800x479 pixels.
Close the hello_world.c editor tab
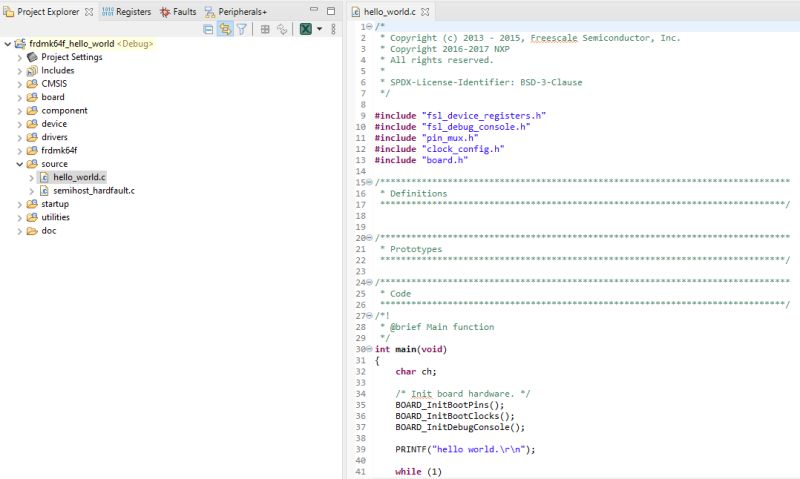pos(425,12)
